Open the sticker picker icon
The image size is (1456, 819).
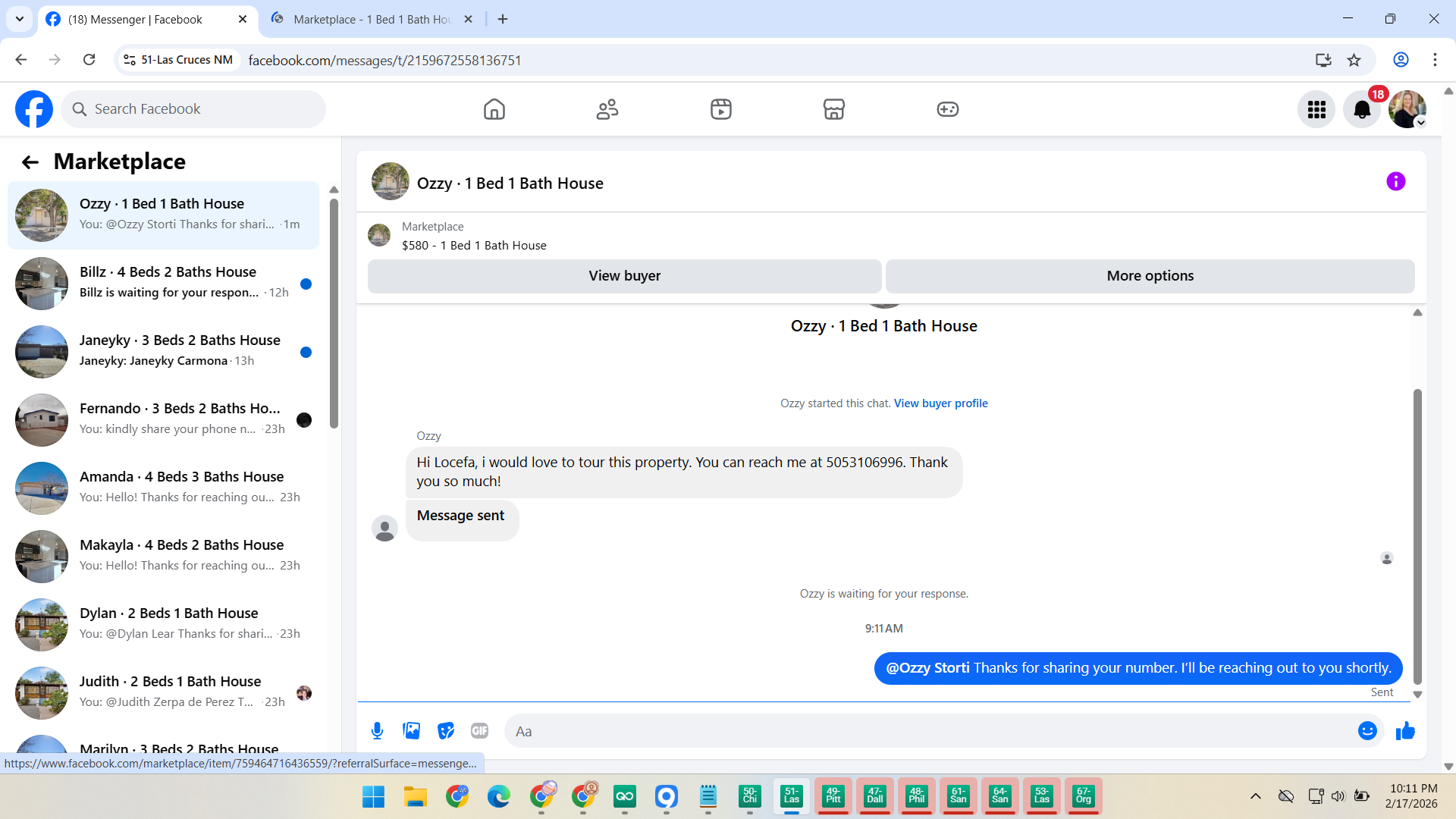point(446,731)
